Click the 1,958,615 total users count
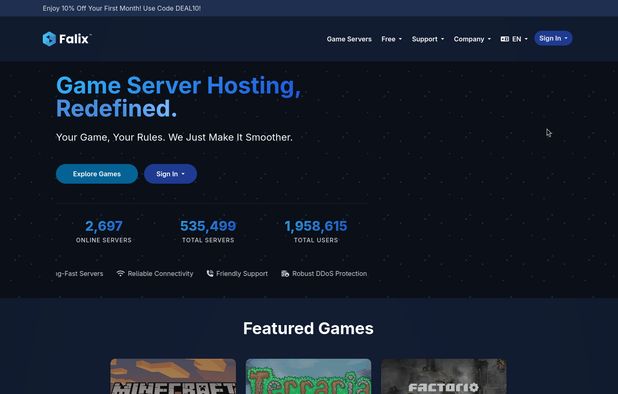618x394 pixels. [x=316, y=226]
